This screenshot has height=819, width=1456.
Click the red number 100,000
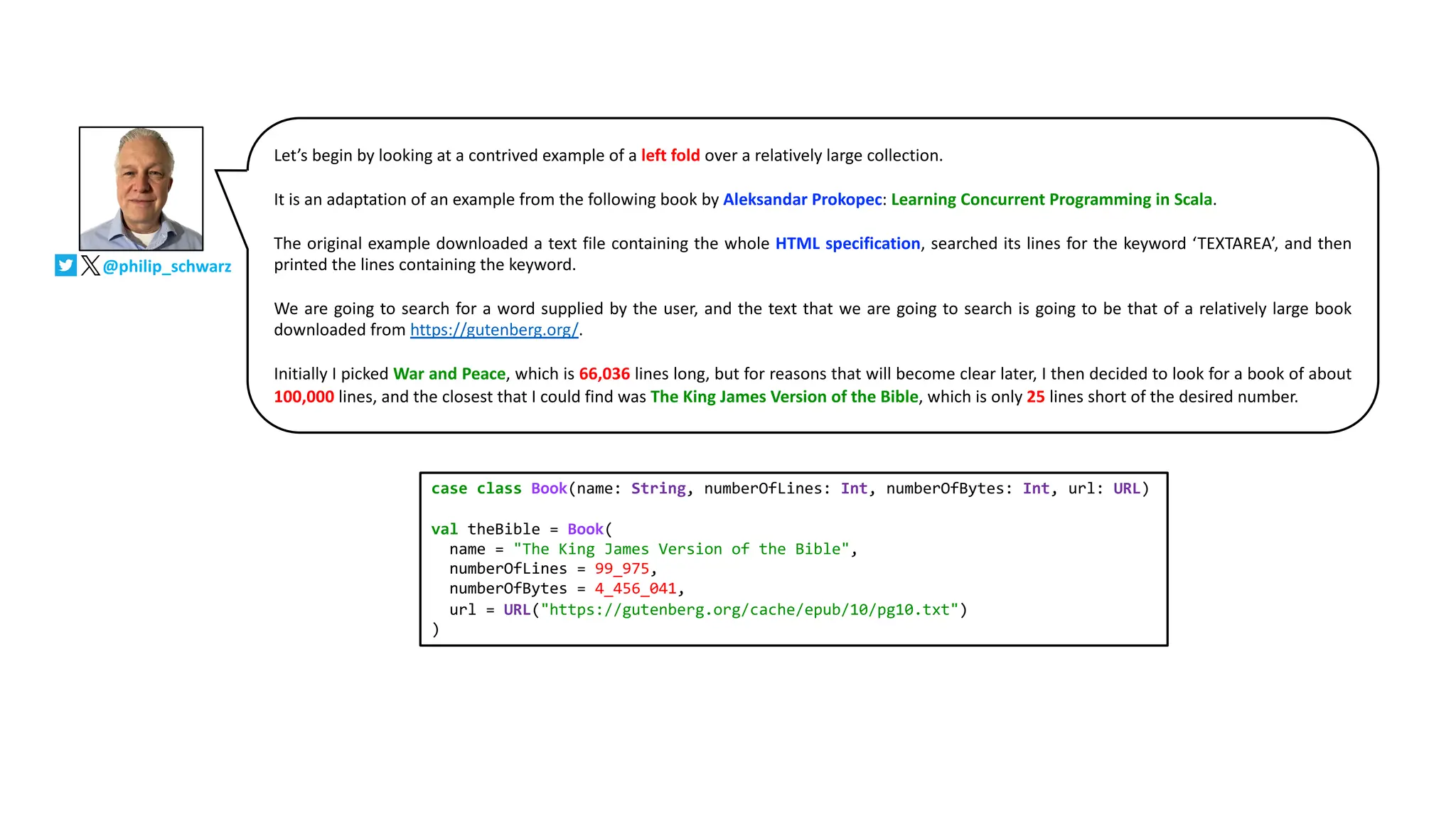[304, 397]
